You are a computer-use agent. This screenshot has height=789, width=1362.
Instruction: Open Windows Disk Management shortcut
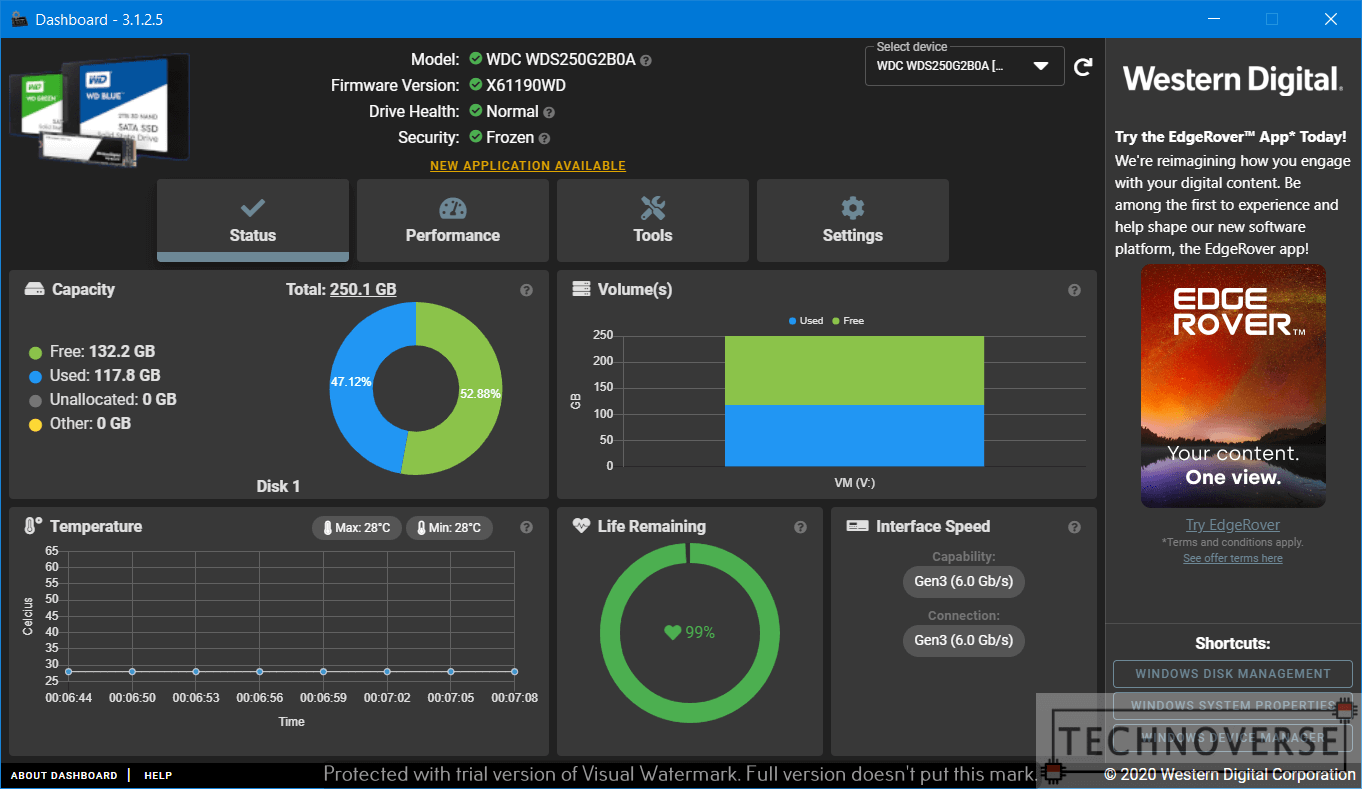[x=1233, y=674]
